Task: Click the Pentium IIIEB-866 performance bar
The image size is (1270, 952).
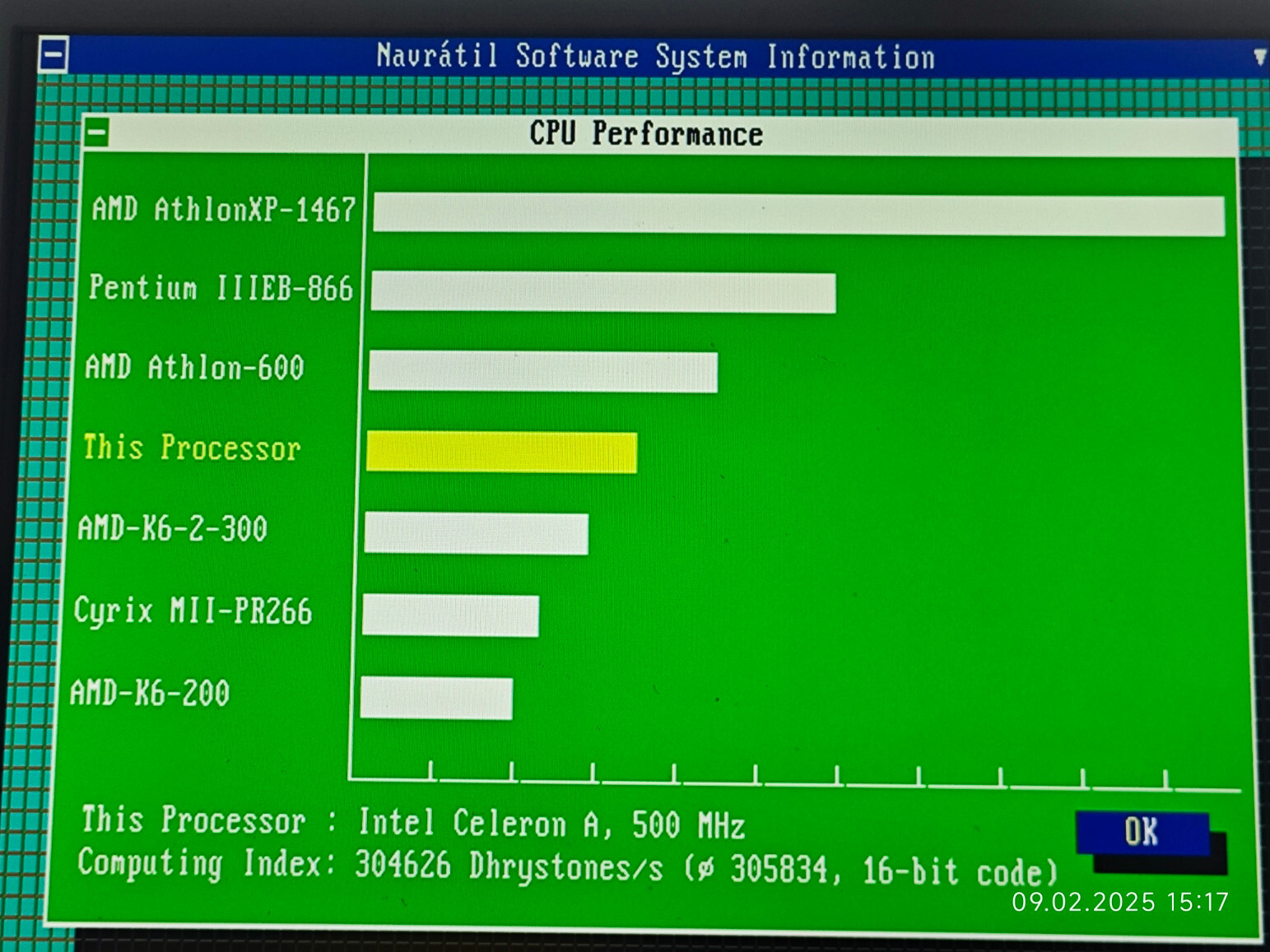Action: (x=603, y=293)
